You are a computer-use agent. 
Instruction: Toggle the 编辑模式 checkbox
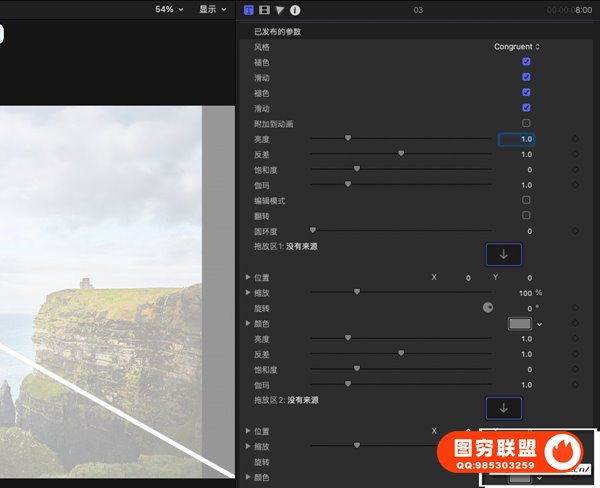point(526,200)
